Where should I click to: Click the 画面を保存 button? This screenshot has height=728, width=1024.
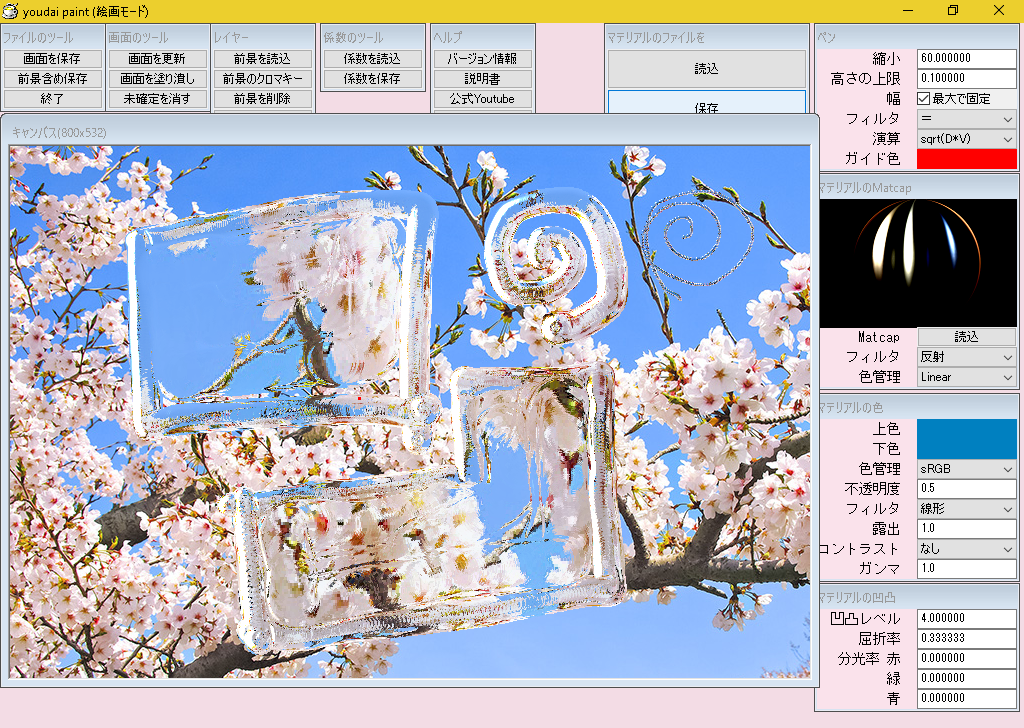[x=53, y=59]
